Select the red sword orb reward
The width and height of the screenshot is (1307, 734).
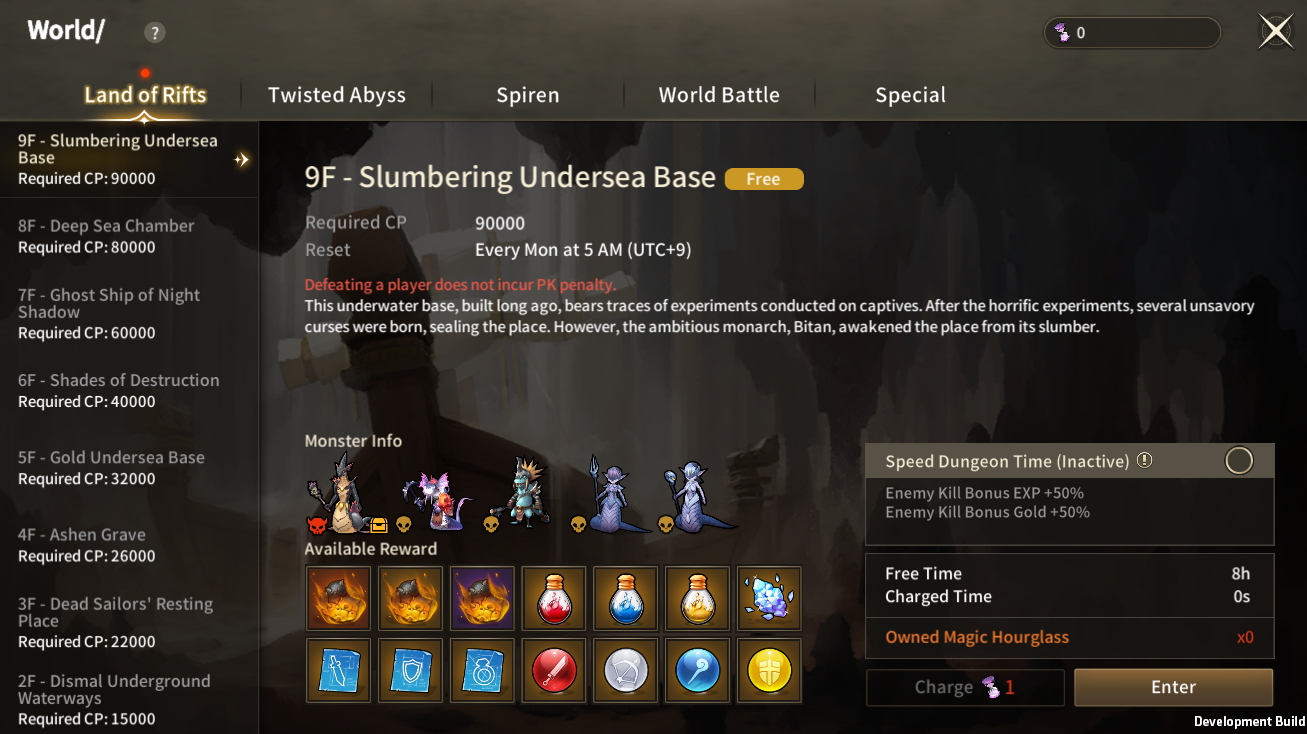pos(555,671)
